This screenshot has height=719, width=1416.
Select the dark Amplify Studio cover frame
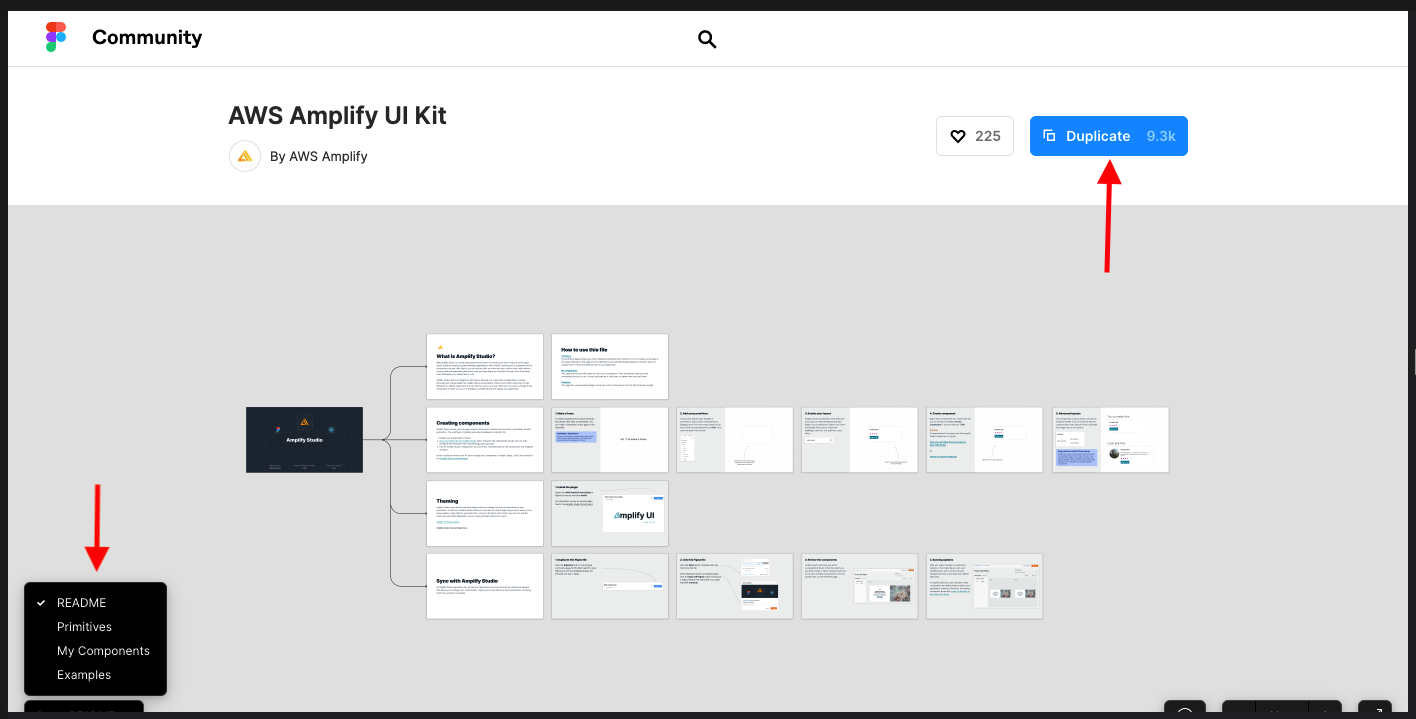[x=304, y=440]
